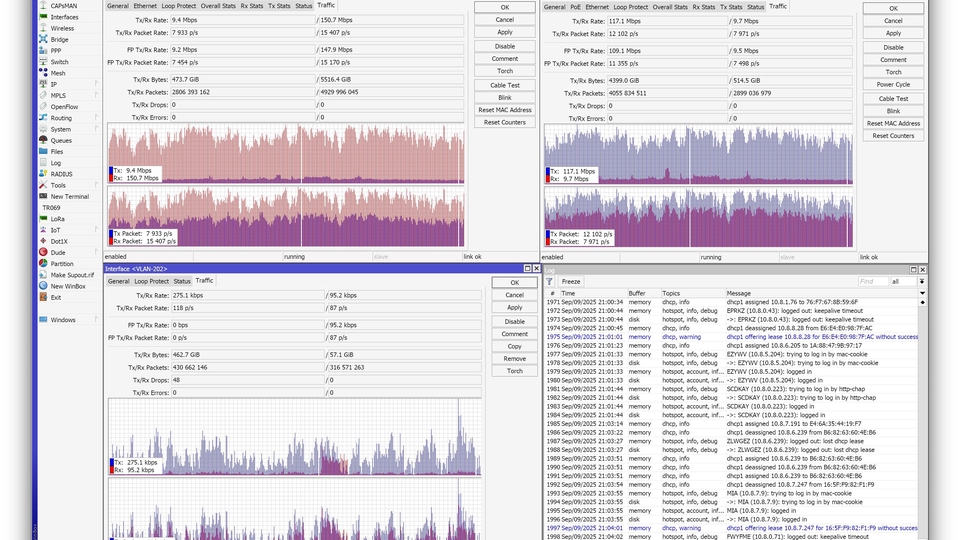This screenshot has height=540, width=960.
Task: Launch New Terminal
Action: pyautogui.click(x=69, y=196)
